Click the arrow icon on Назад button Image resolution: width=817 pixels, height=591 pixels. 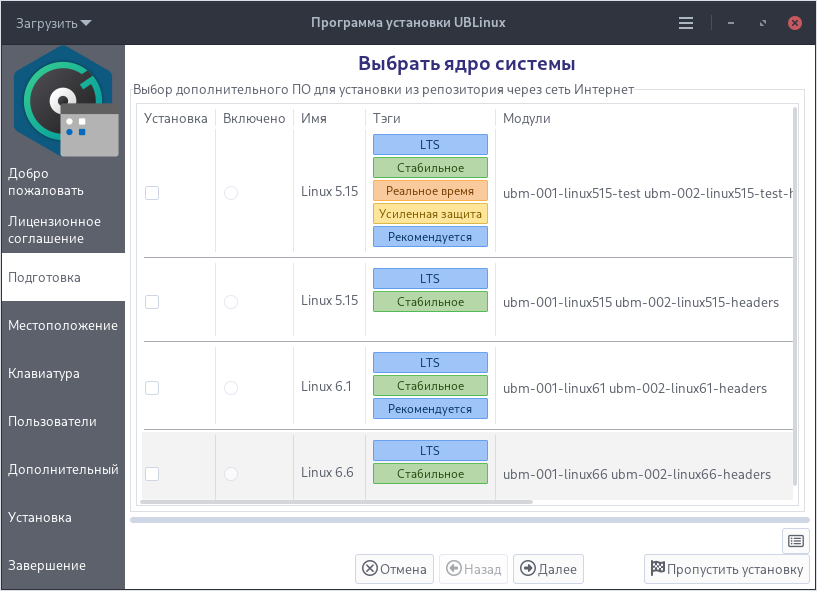pos(454,569)
